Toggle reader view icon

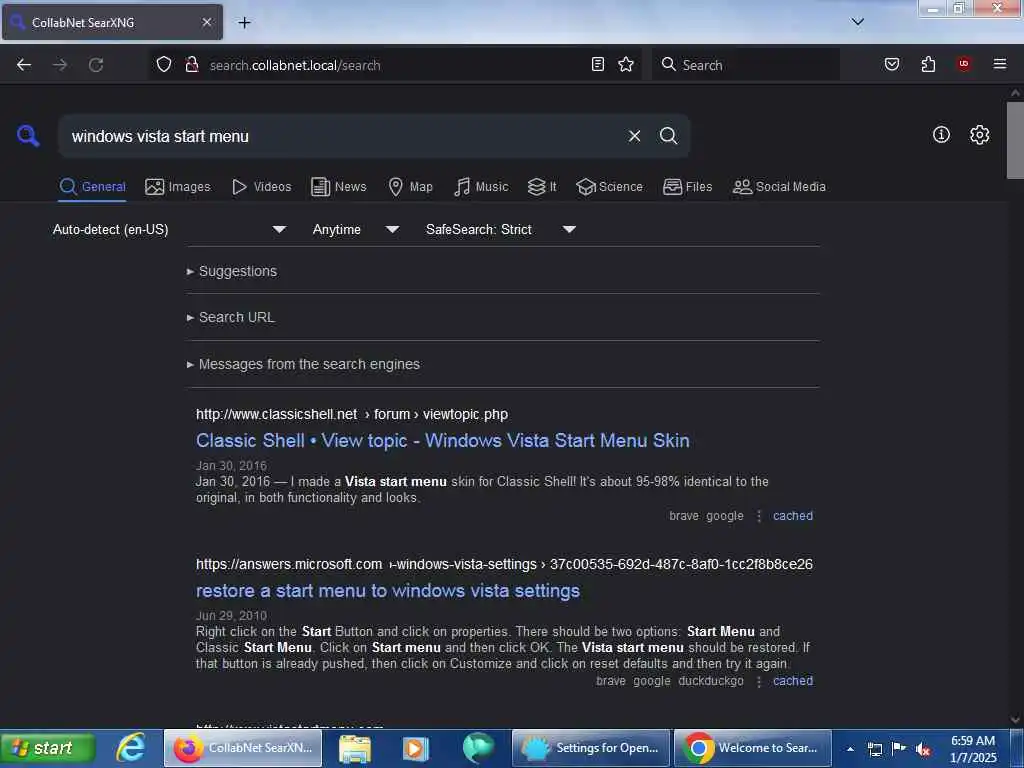coord(598,64)
